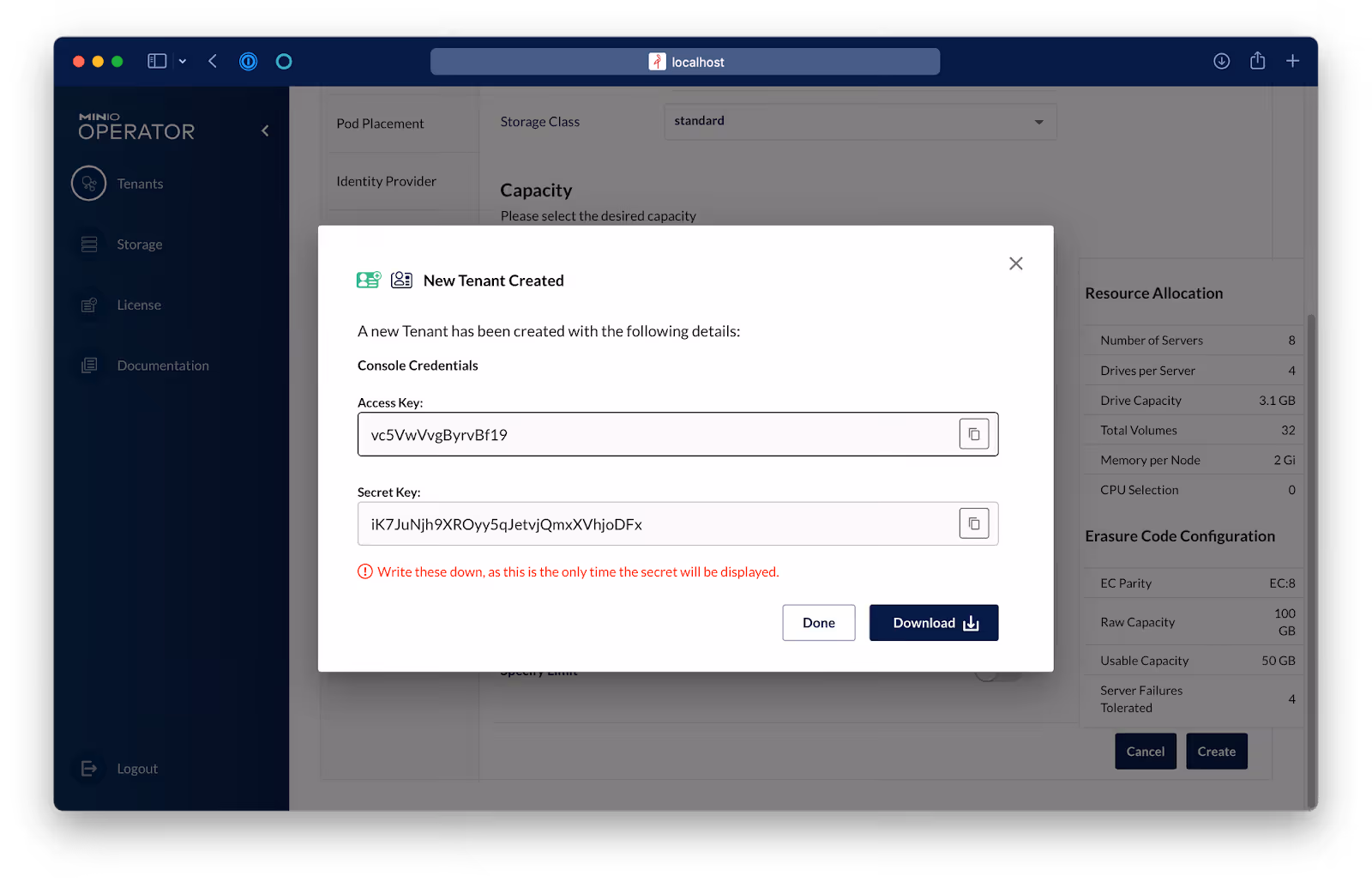Click the Create tenant button
1372x882 pixels.
1216,752
